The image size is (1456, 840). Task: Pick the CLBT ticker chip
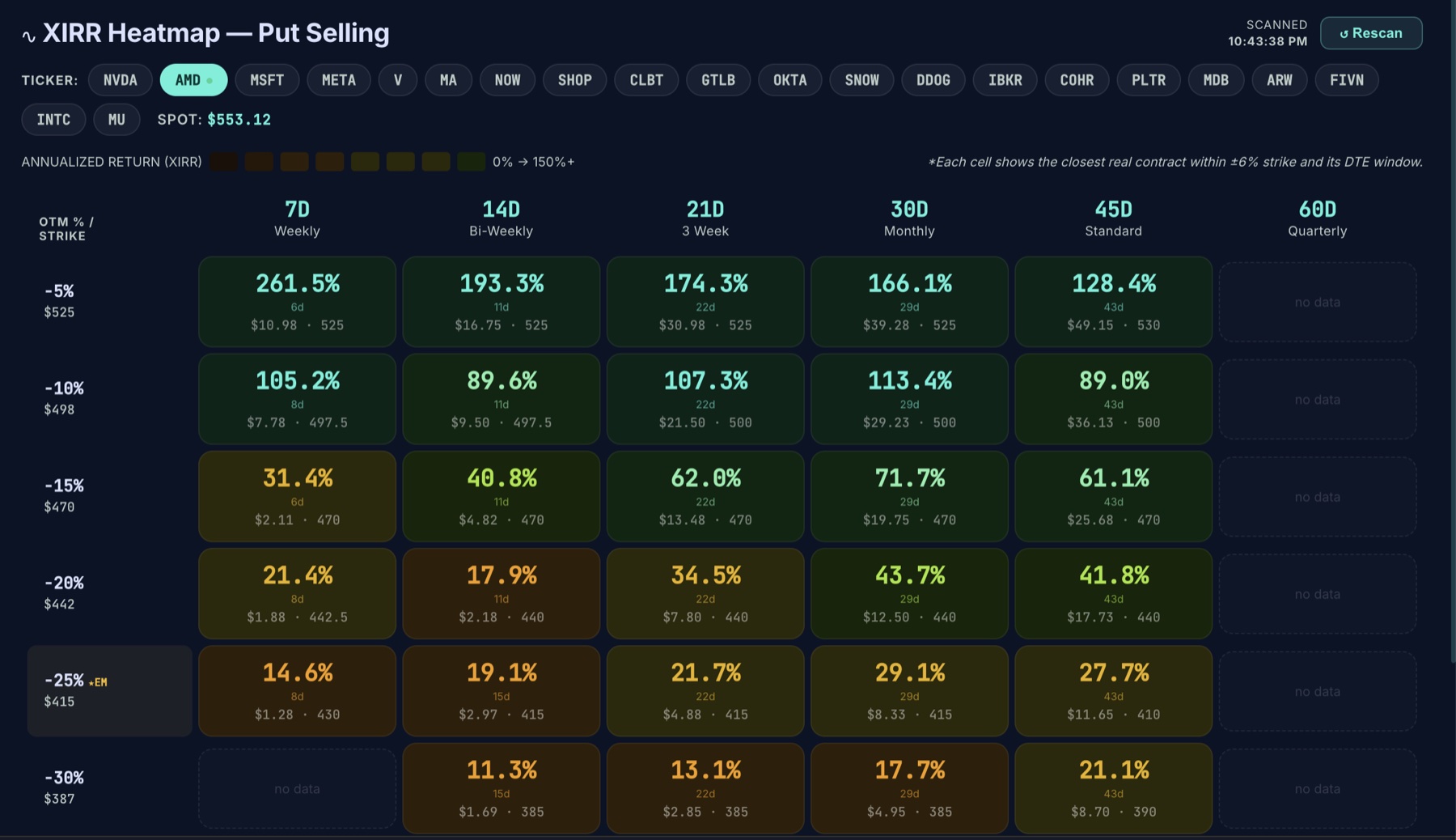pyautogui.click(x=646, y=80)
